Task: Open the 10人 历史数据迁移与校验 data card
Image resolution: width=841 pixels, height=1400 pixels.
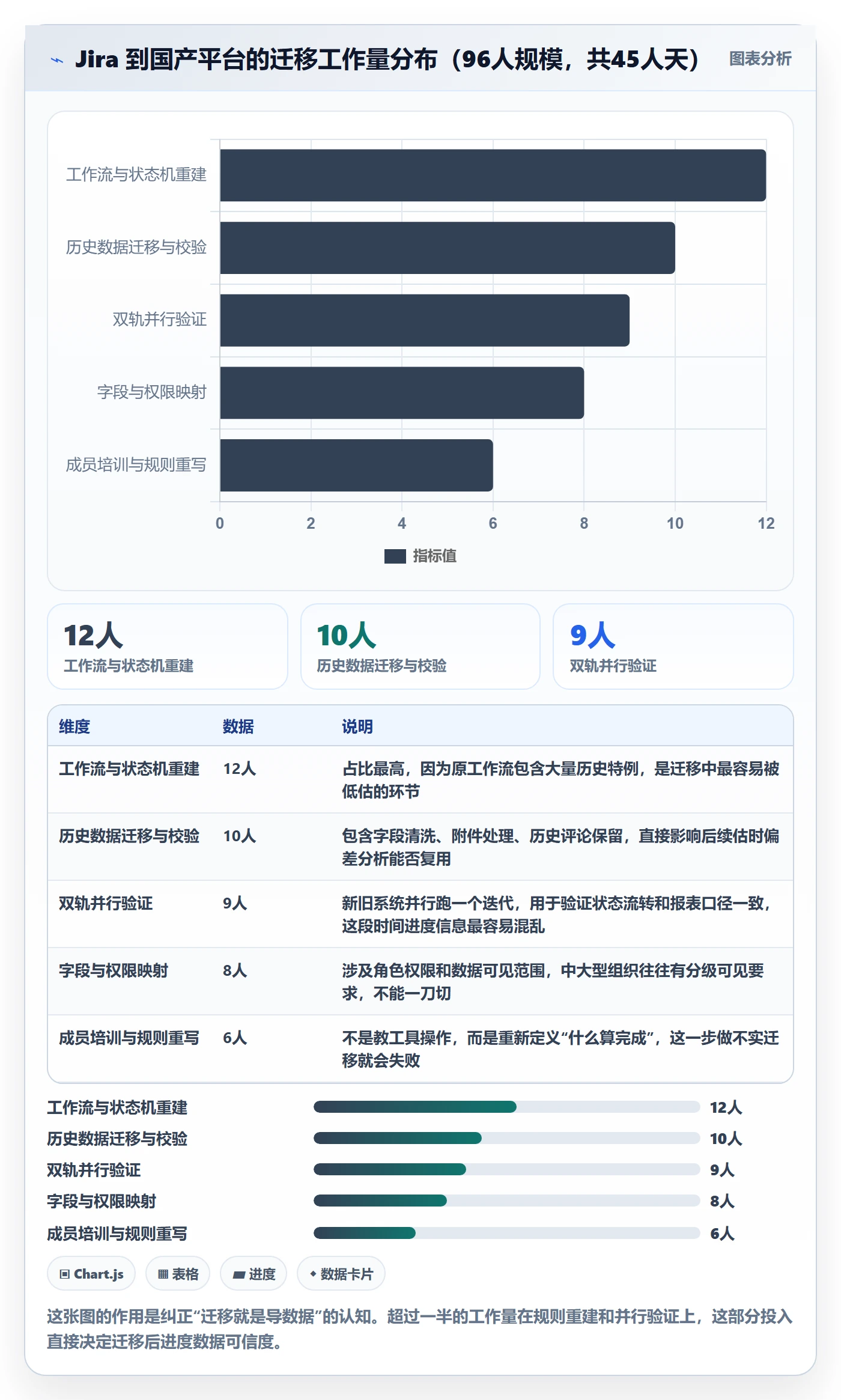Action: click(x=421, y=647)
